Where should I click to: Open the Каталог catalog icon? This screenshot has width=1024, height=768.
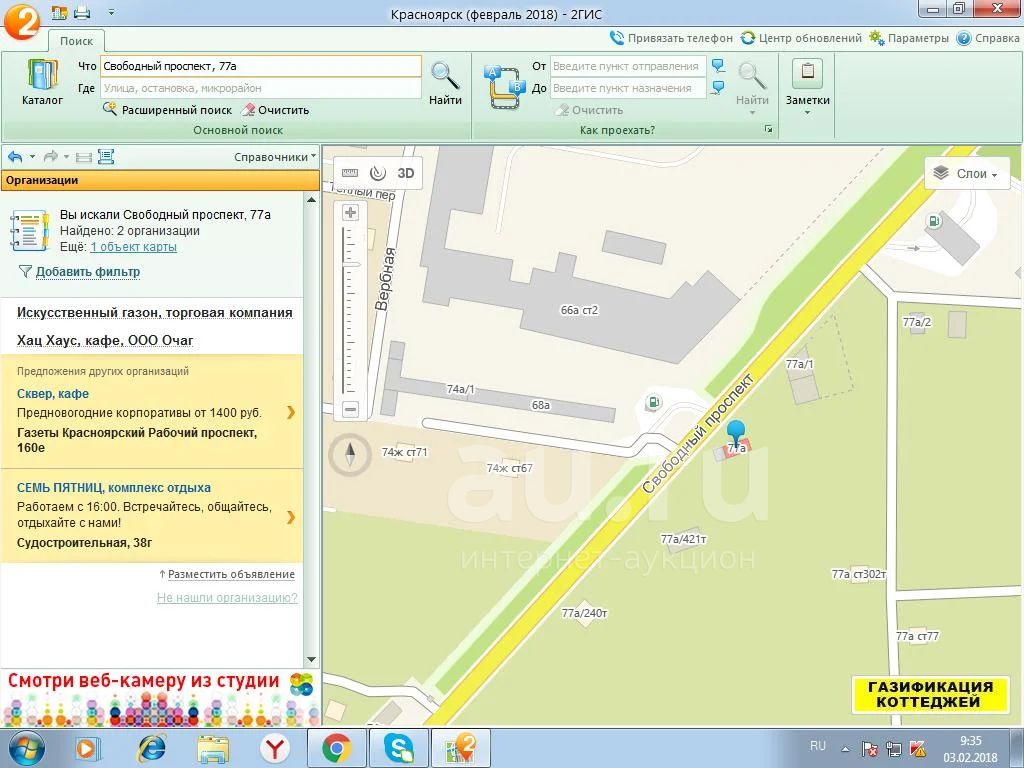[42, 74]
